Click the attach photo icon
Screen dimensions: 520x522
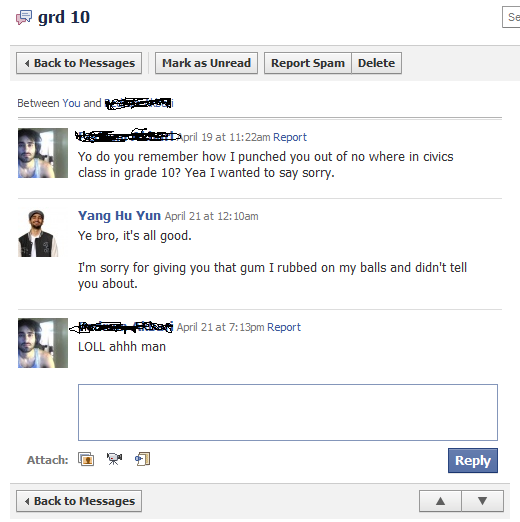click(86, 459)
